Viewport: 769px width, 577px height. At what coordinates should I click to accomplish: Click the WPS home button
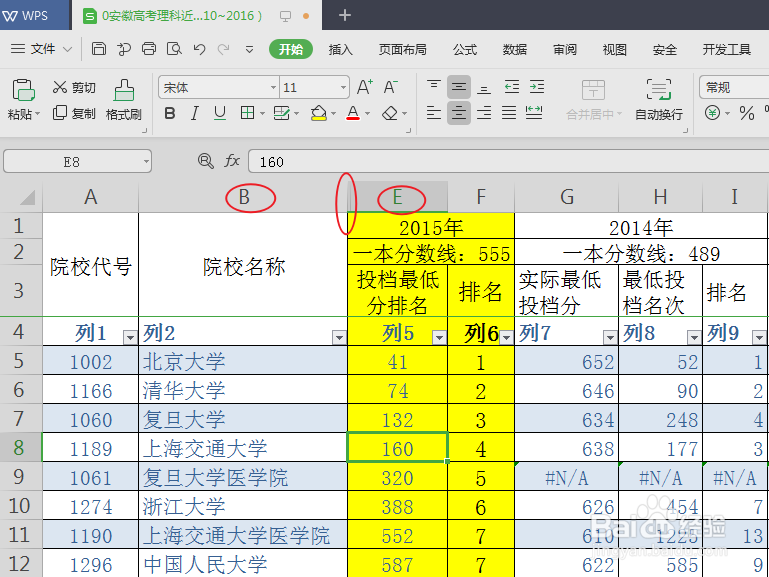[x=34, y=15]
